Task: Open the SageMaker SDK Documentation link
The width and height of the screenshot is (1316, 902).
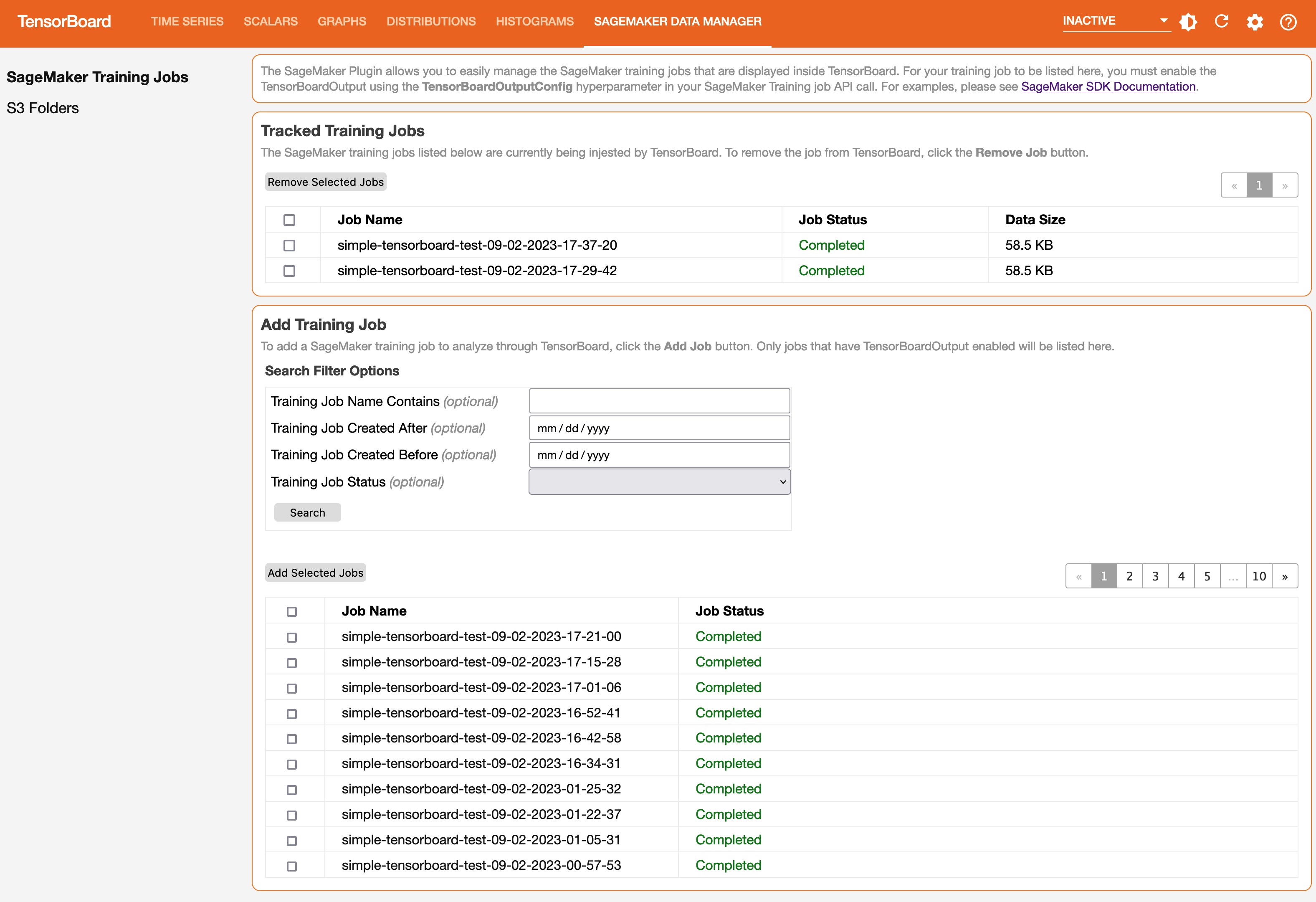Action: coord(1108,86)
